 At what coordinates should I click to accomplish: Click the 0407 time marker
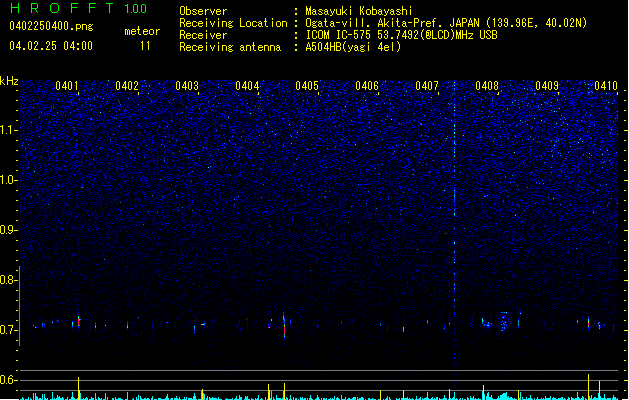[x=427, y=86]
